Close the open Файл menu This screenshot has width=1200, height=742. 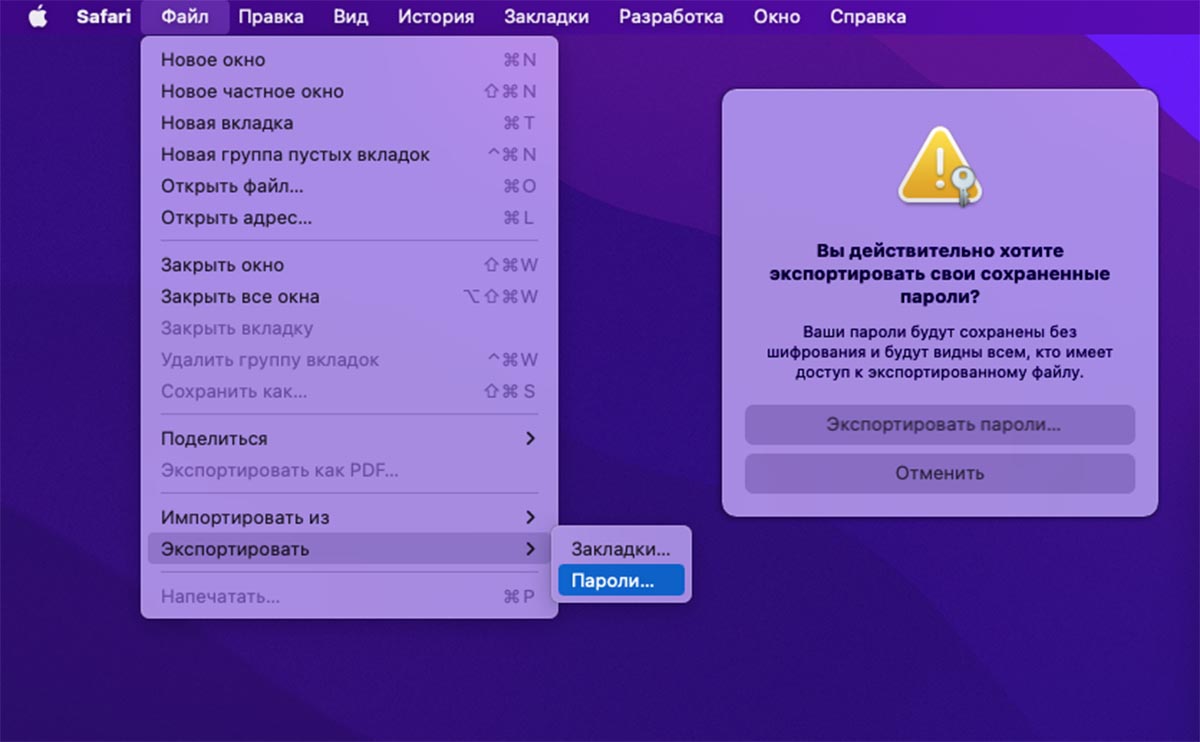184,17
